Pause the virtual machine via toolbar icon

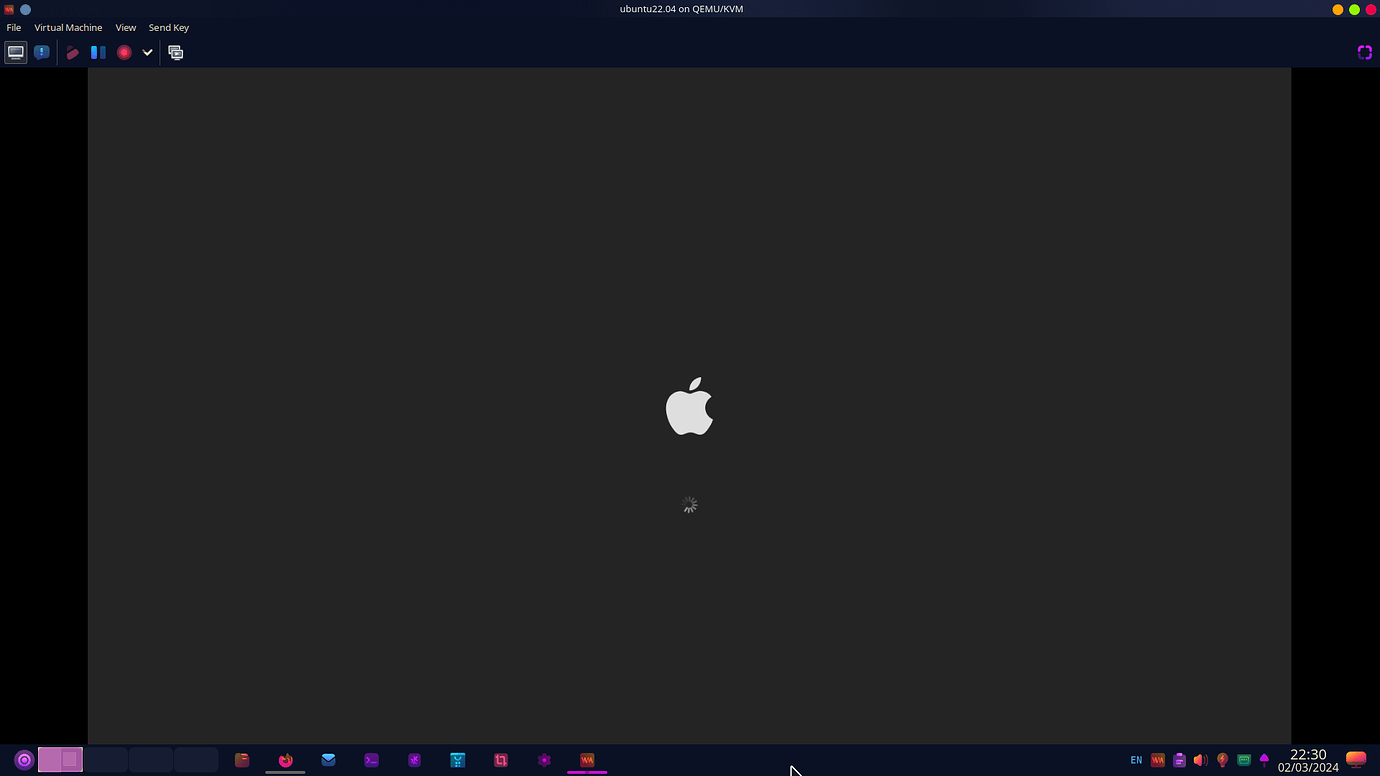(98, 52)
